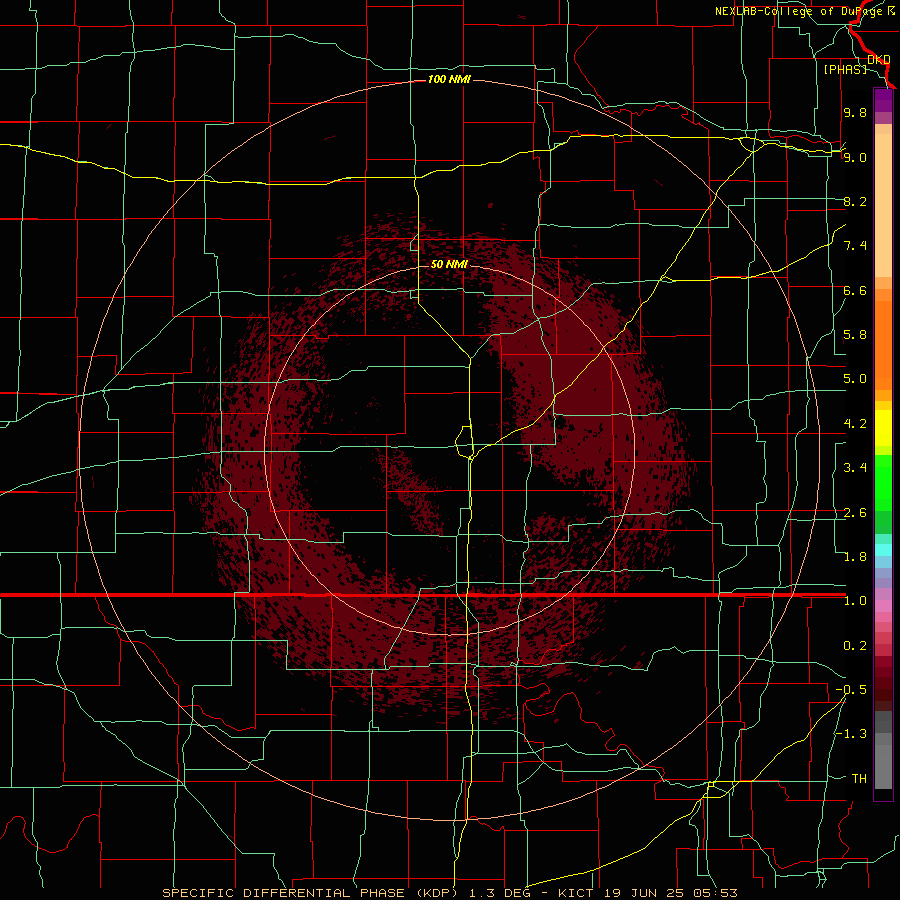900x900 pixels.
Task: Click the 3.4 scale value
Action: coord(855,468)
